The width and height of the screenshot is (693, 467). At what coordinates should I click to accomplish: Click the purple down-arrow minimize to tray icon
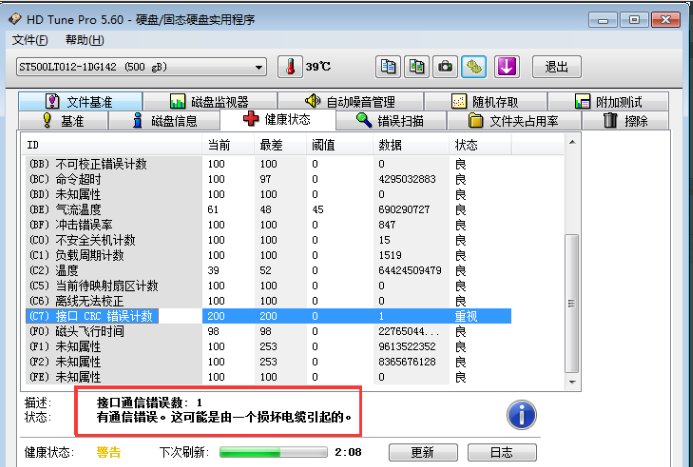(506, 67)
